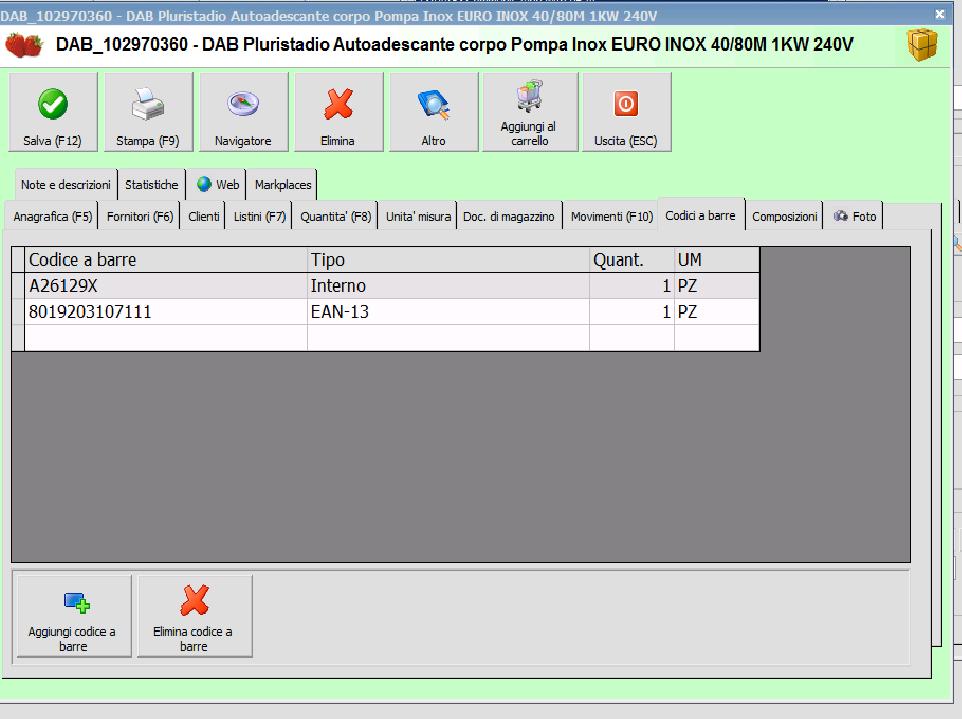Select the Clienti tab
This screenshot has height=719, width=962.
click(x=204, y=217)
